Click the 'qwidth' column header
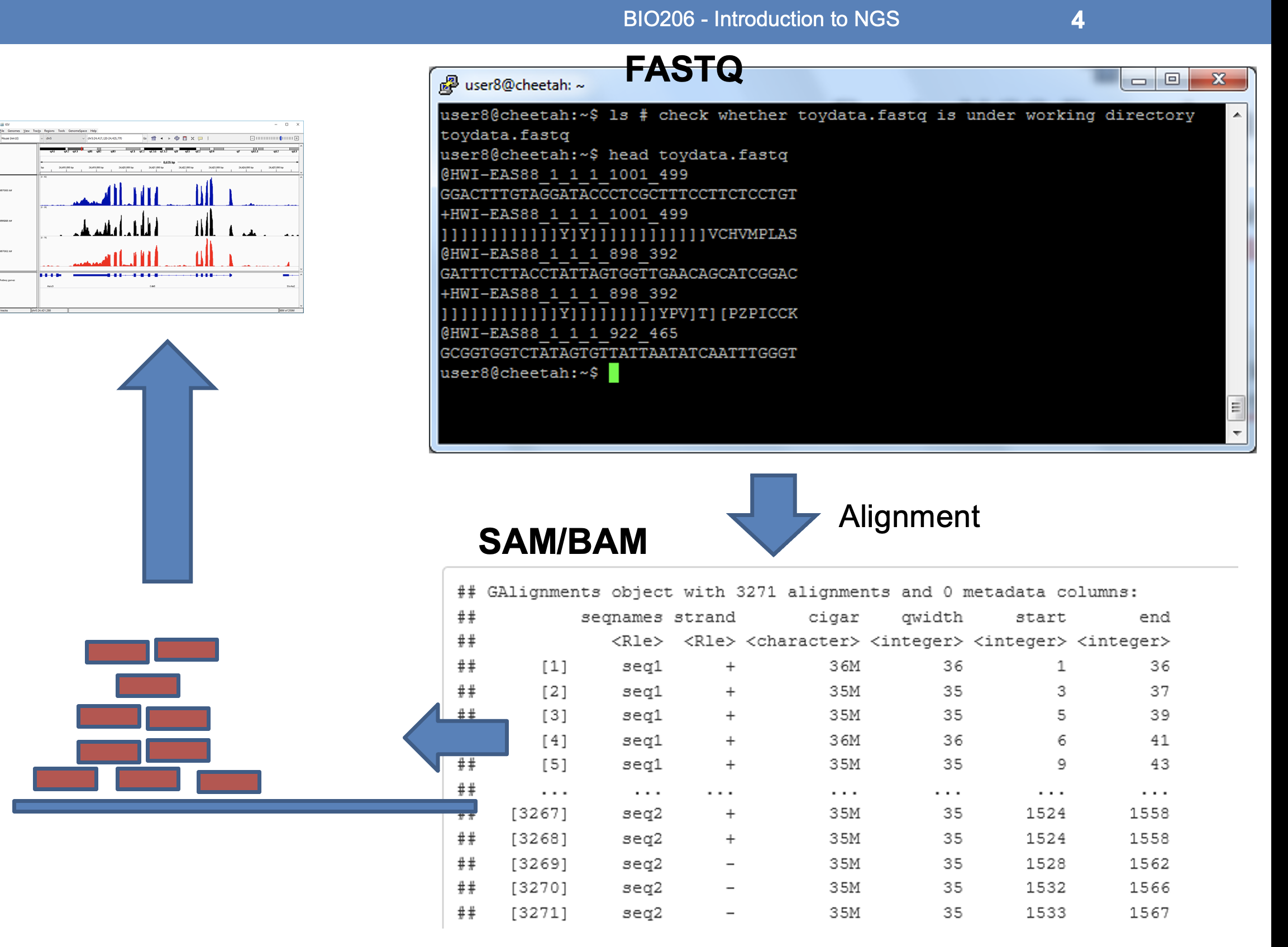This screenshot has height=947, width=1288. point(931,618)
